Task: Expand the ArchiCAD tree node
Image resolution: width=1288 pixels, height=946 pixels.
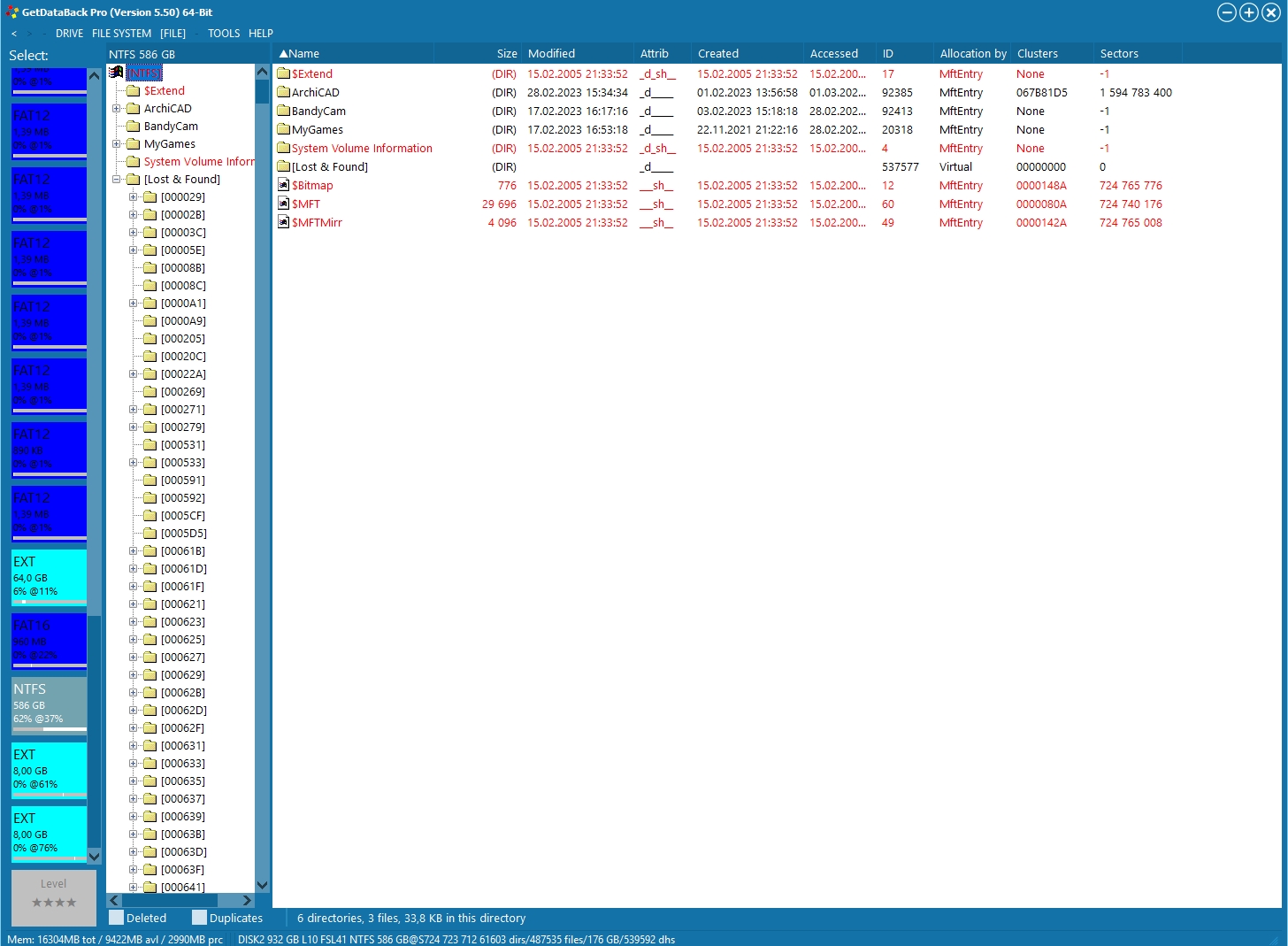Action: coord(116,109)
